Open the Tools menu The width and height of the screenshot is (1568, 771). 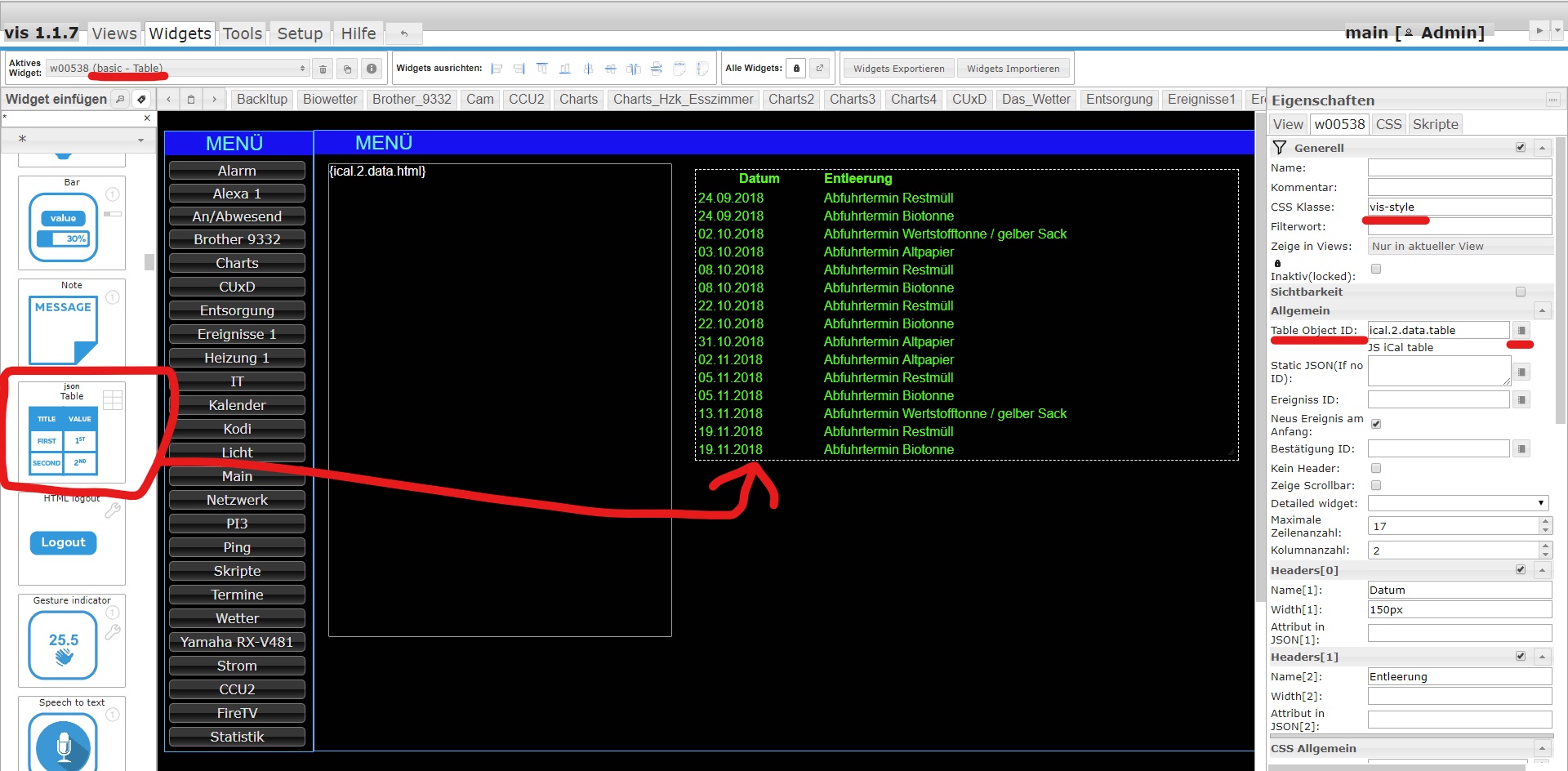243,33
